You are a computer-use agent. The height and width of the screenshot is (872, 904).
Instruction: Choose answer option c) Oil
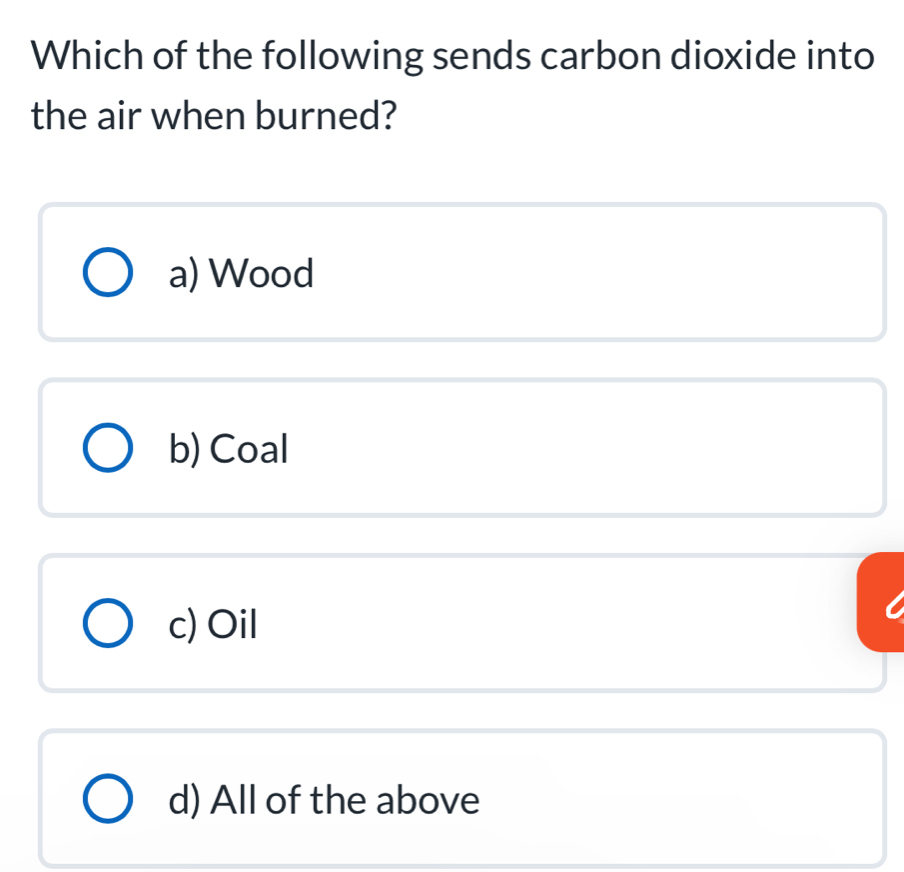coord(212,624)
